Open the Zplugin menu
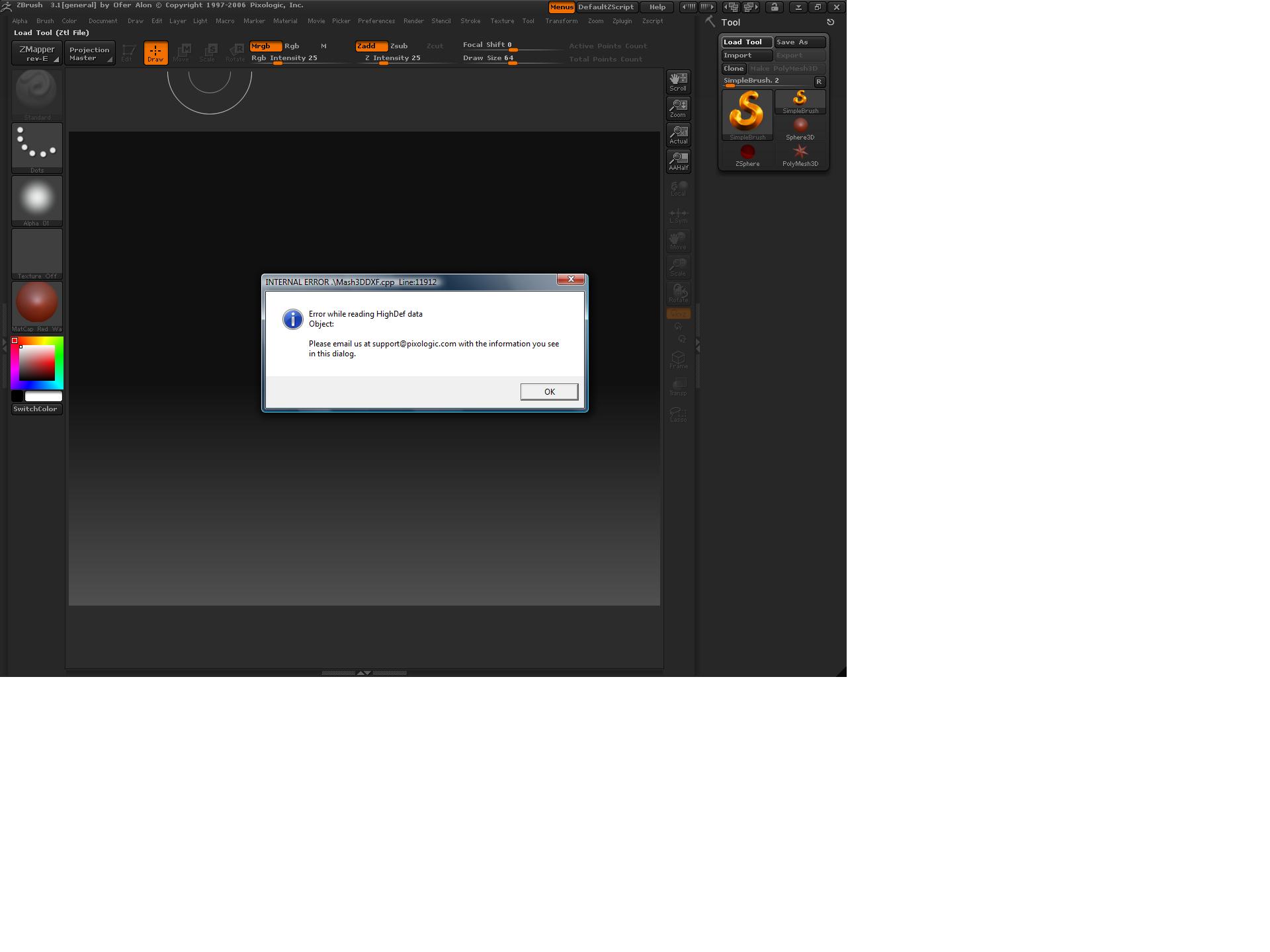The height and width of the screenshot is (952, 1270). coord(622,21)
